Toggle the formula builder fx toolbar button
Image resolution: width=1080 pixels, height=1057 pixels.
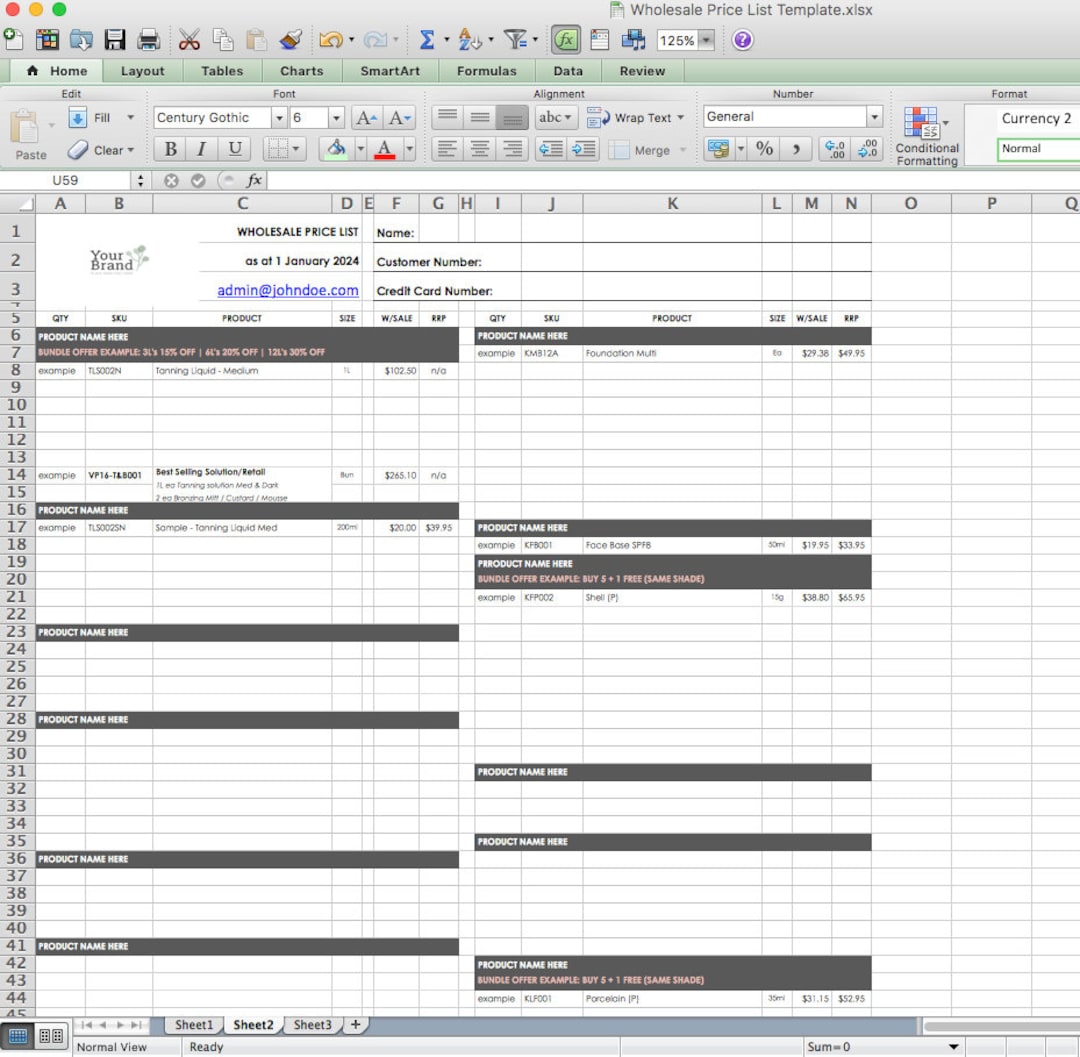tap(565, 39)
